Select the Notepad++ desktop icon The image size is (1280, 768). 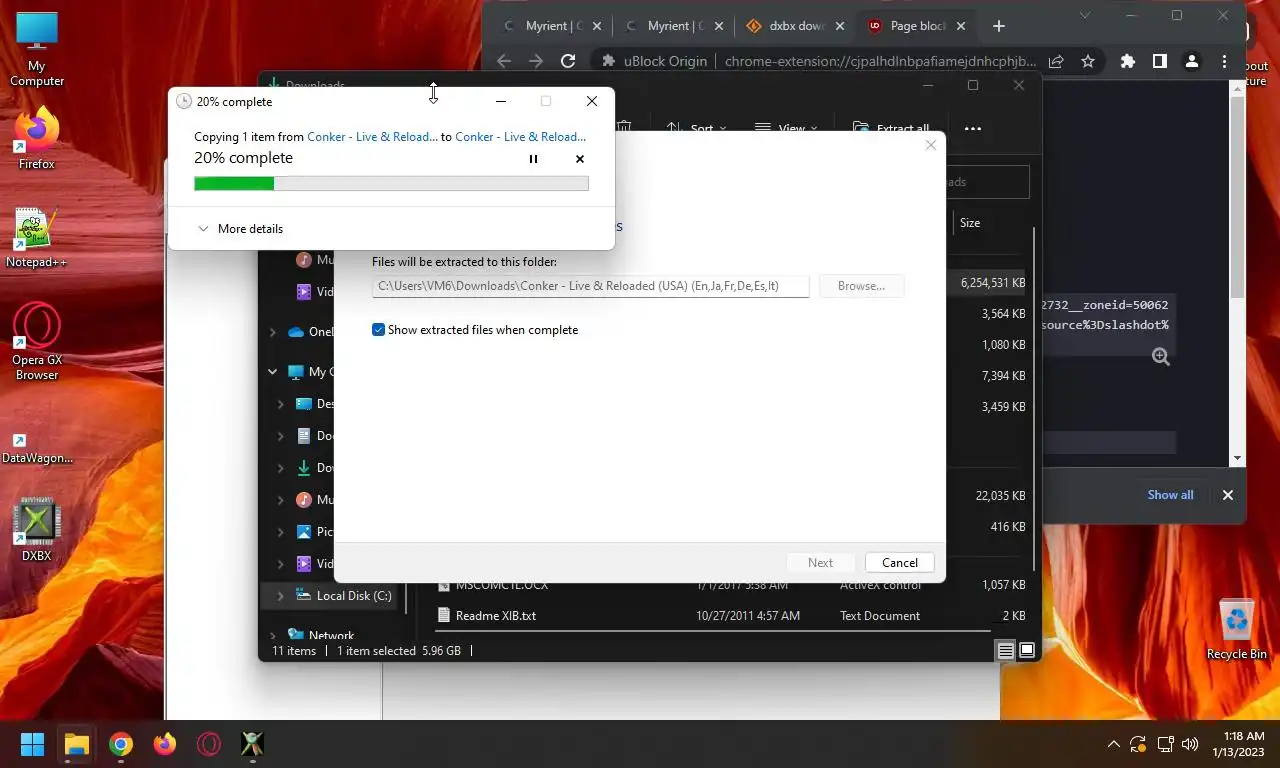coord(36,238)
